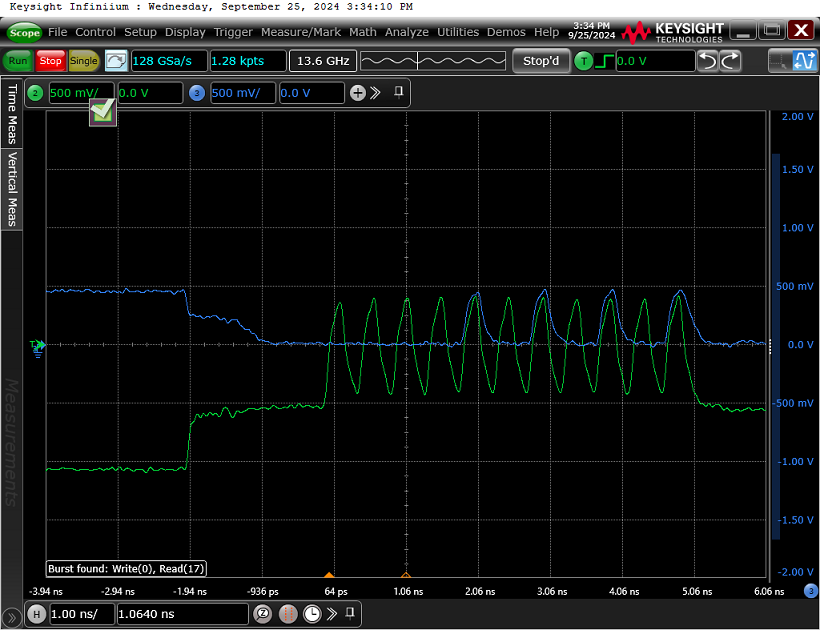Toggle channel 2 green button
Screen dimensions: 820x630
pos(35,93)
